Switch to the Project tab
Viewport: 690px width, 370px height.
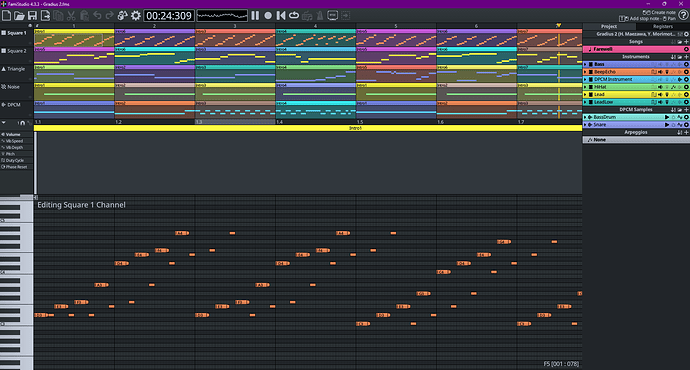click(609, 26)
